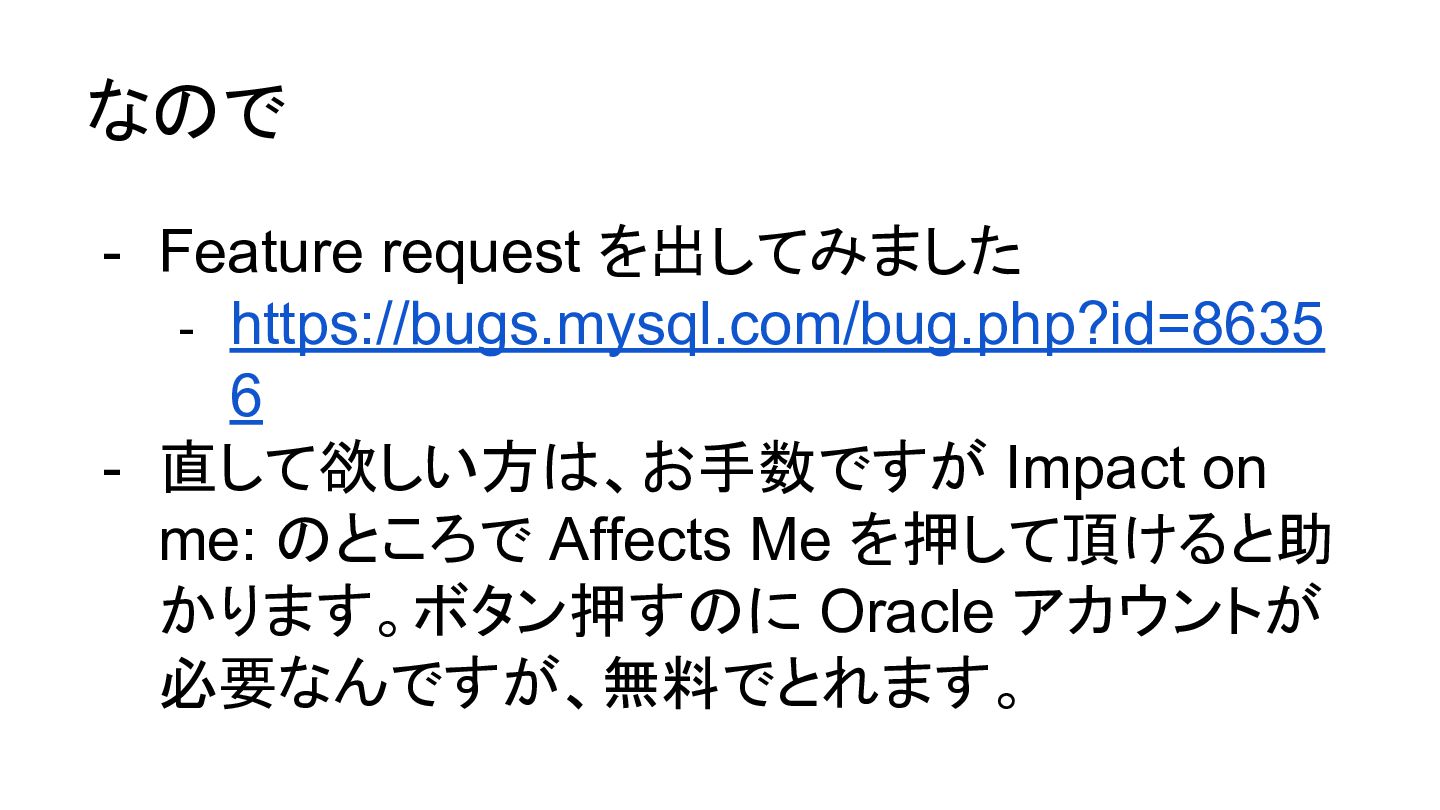Select the word "Oracle"

pos(906,613)
